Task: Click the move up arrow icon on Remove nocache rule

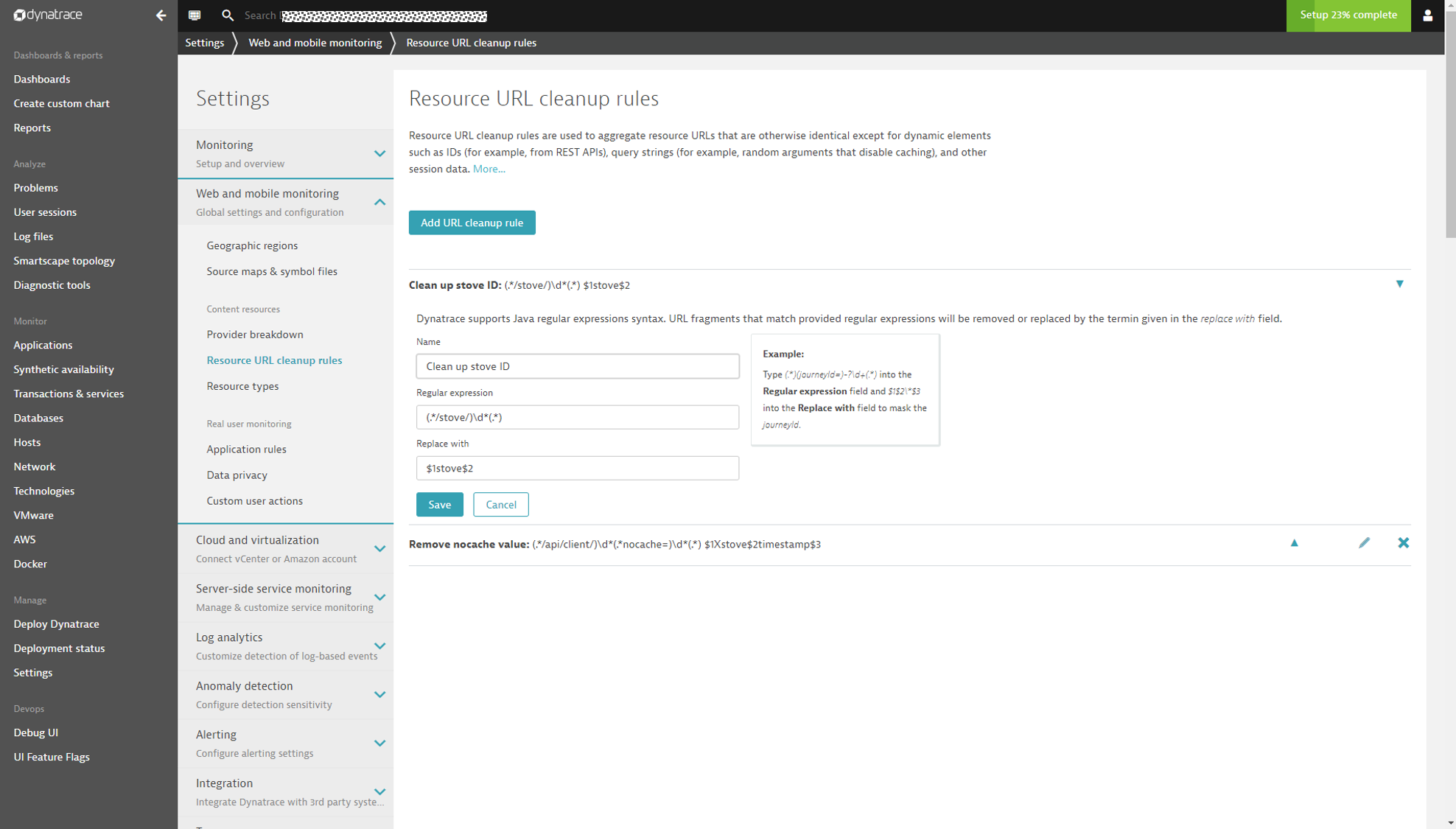Action: (x=1294, y=543)
